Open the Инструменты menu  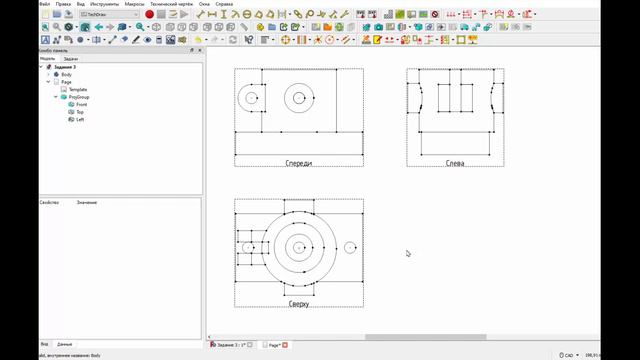pyautogui.click(x=104, y=4)
